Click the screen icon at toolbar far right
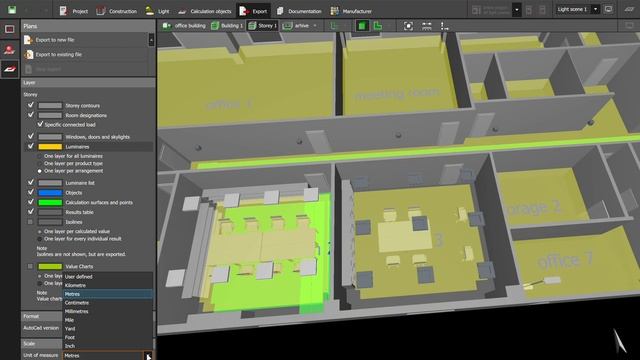The height and width of the screenshot is (360, 640). pyautogui.click(x=629, y=26)
